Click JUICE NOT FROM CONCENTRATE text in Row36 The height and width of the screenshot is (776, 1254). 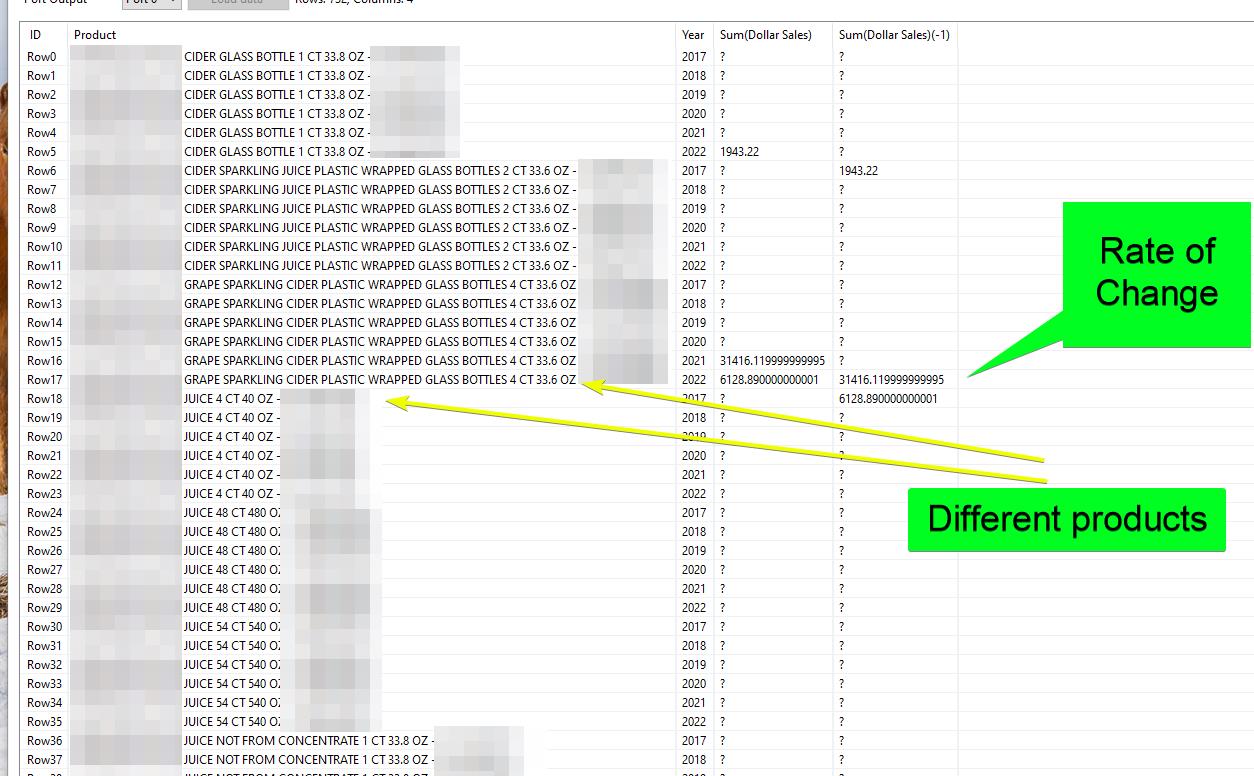click(308, 741)
